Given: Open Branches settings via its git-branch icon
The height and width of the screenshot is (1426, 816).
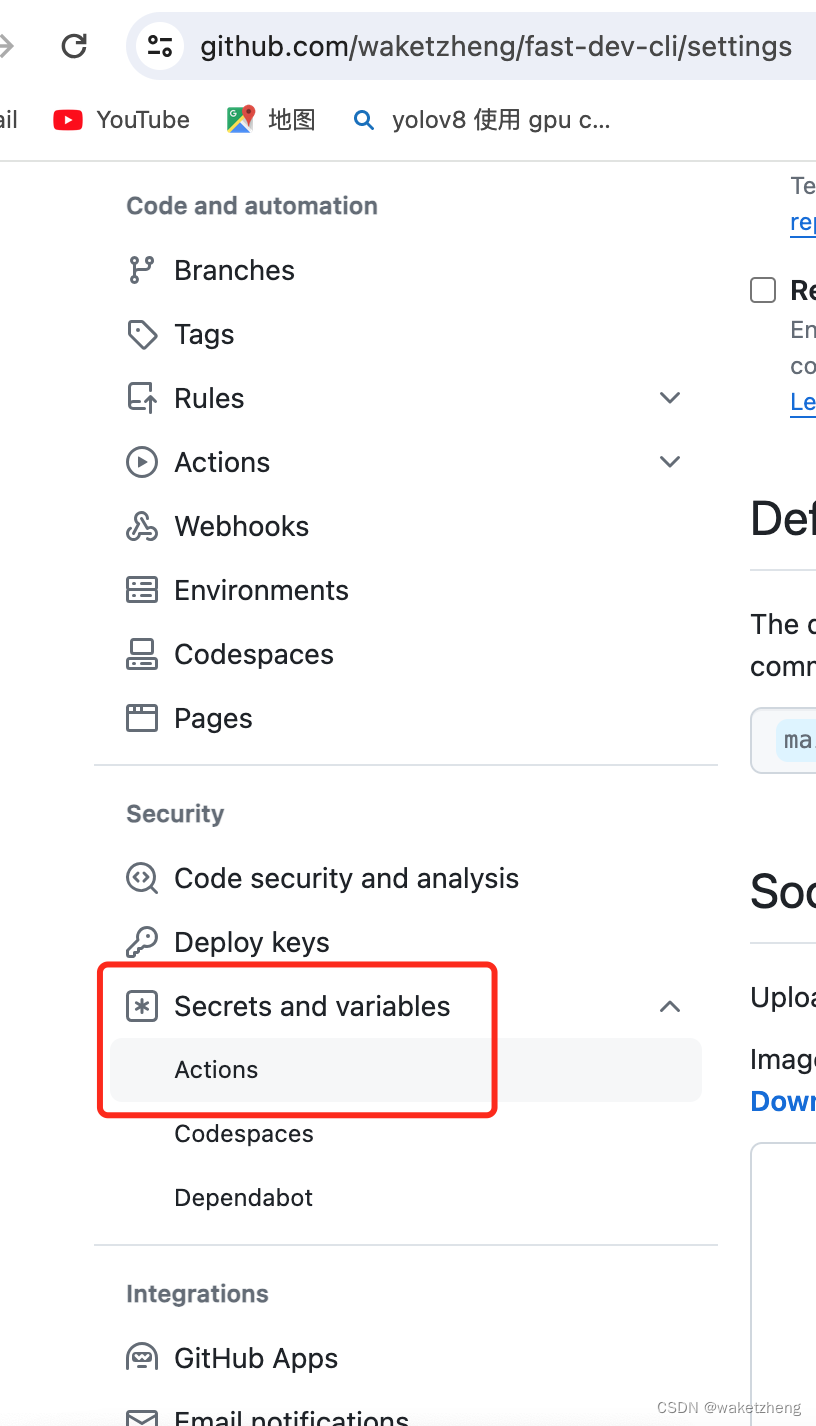Looking at the screenshot, I should pos(142,270).
